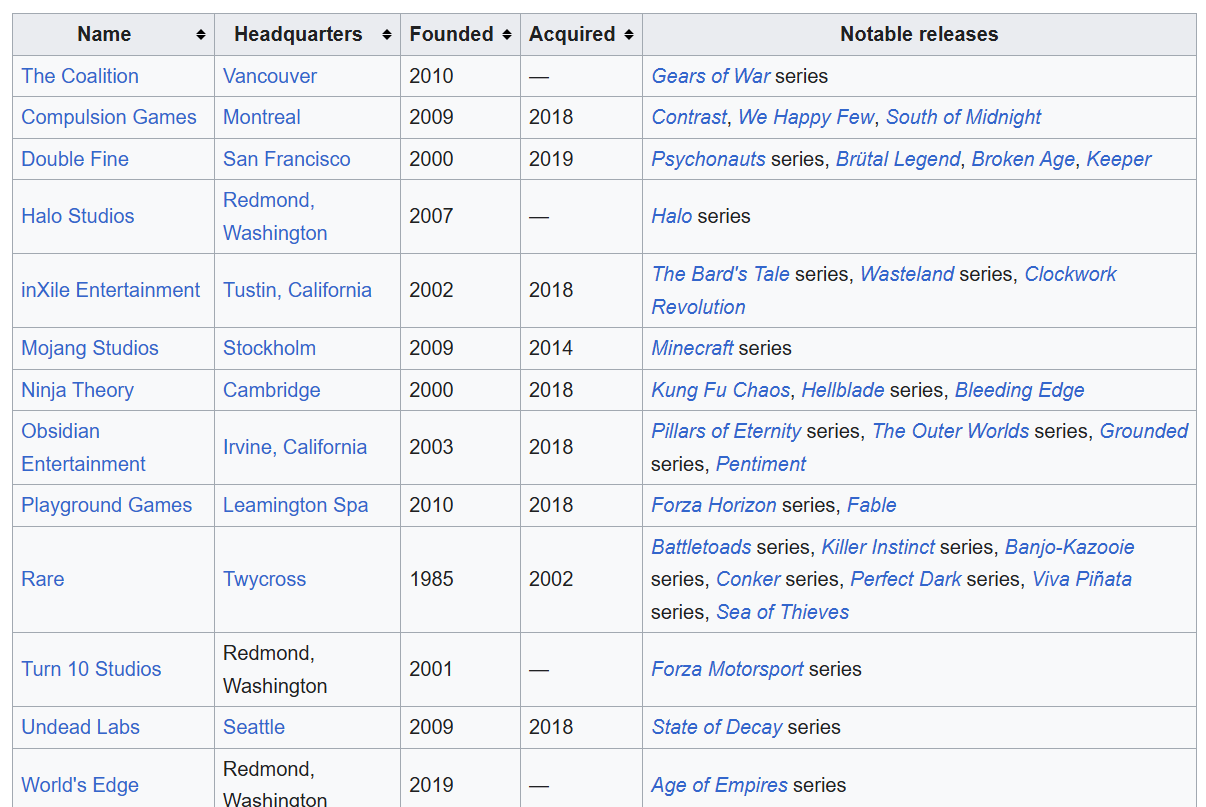
Task: Open the Sea of Thieves link
Action: coord(783,612)
